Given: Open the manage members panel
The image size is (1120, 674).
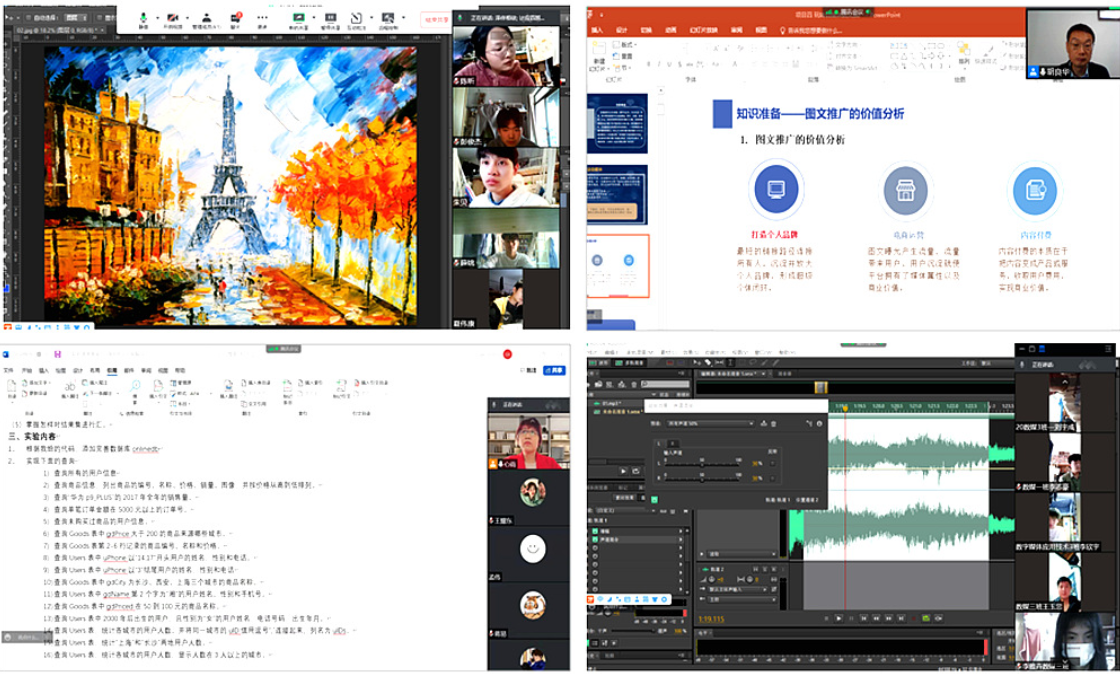Looking at the screenshot, I should coord(205,19).
